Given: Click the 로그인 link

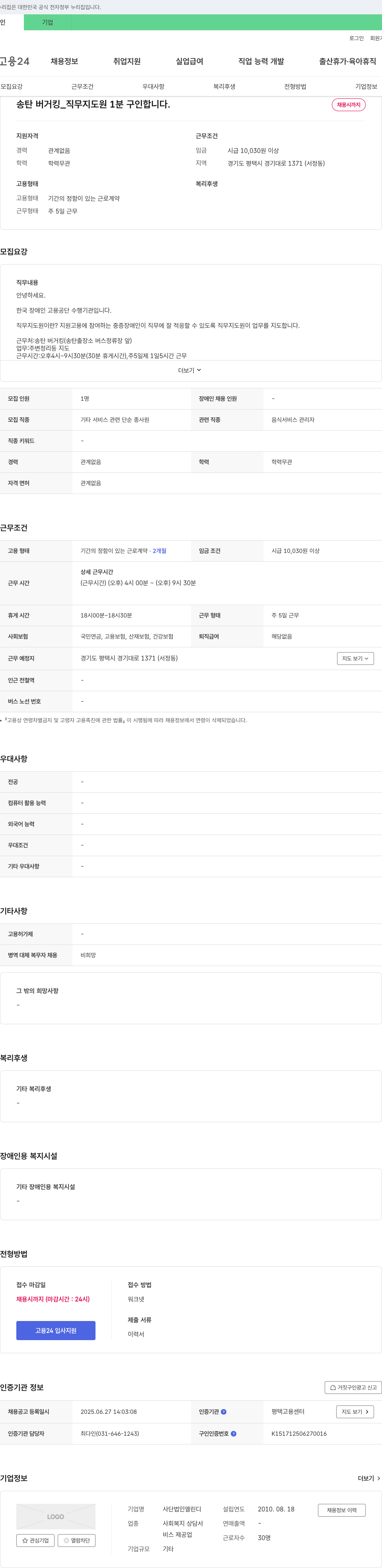Looking at the screenshot, I should pyautogui.click(x=357, y=38).
